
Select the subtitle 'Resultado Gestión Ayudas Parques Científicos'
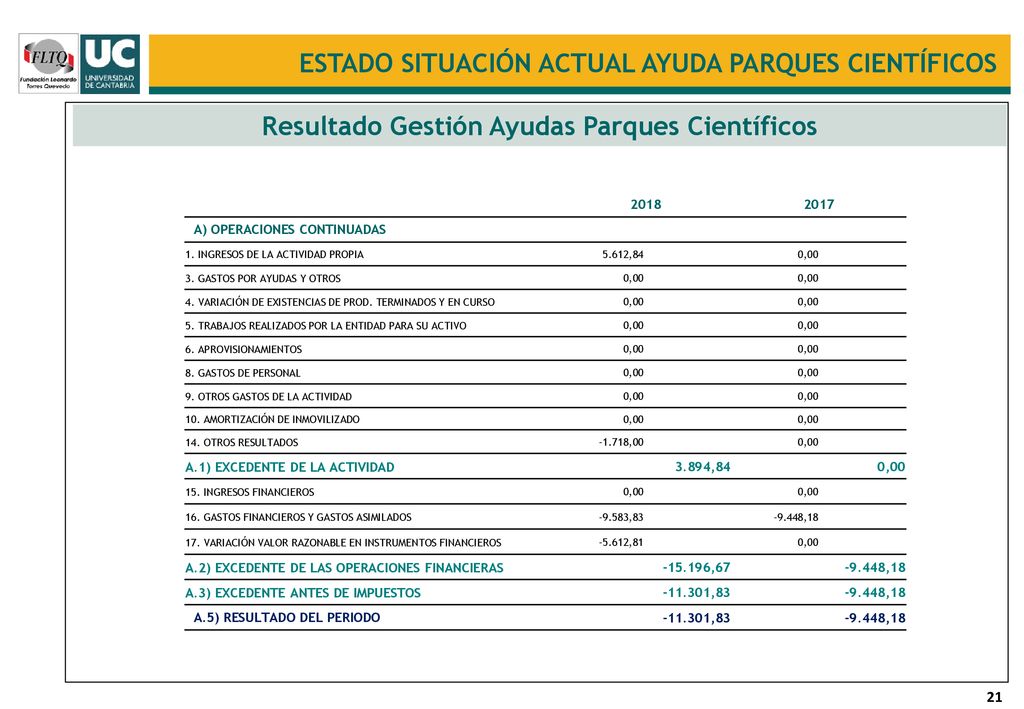(x=539, y=126)
